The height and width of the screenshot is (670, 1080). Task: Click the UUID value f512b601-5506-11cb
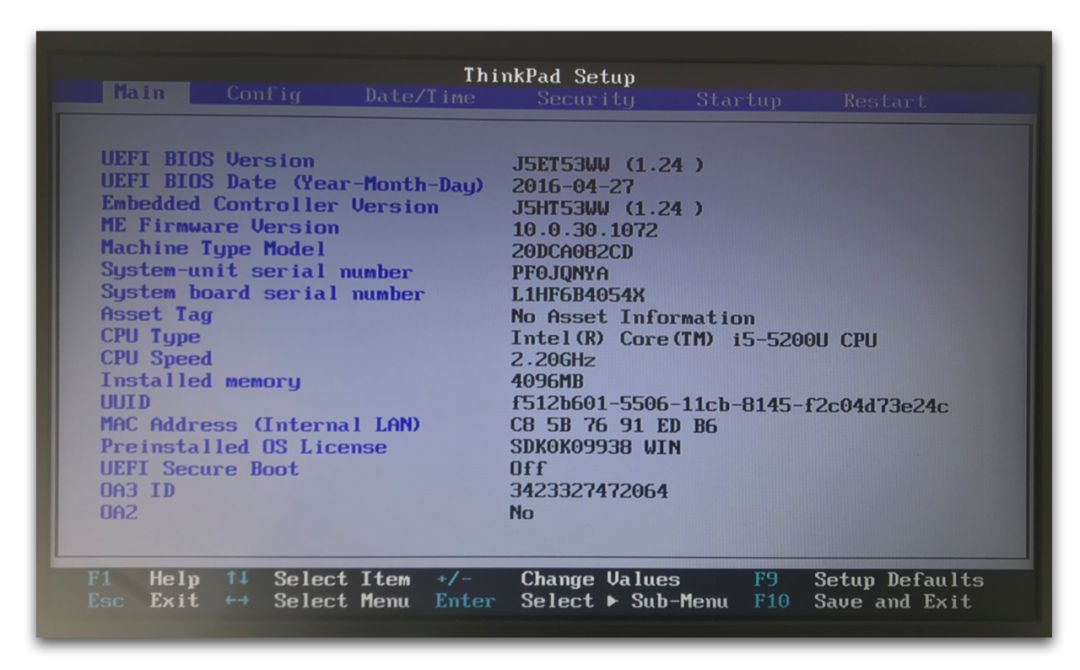tap(729, 405)
